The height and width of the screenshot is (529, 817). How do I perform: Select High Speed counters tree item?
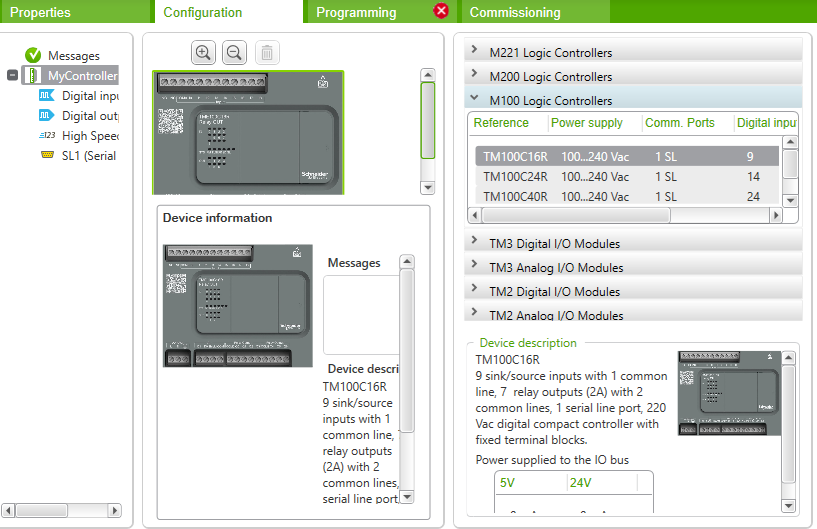(x=90, y=136)
